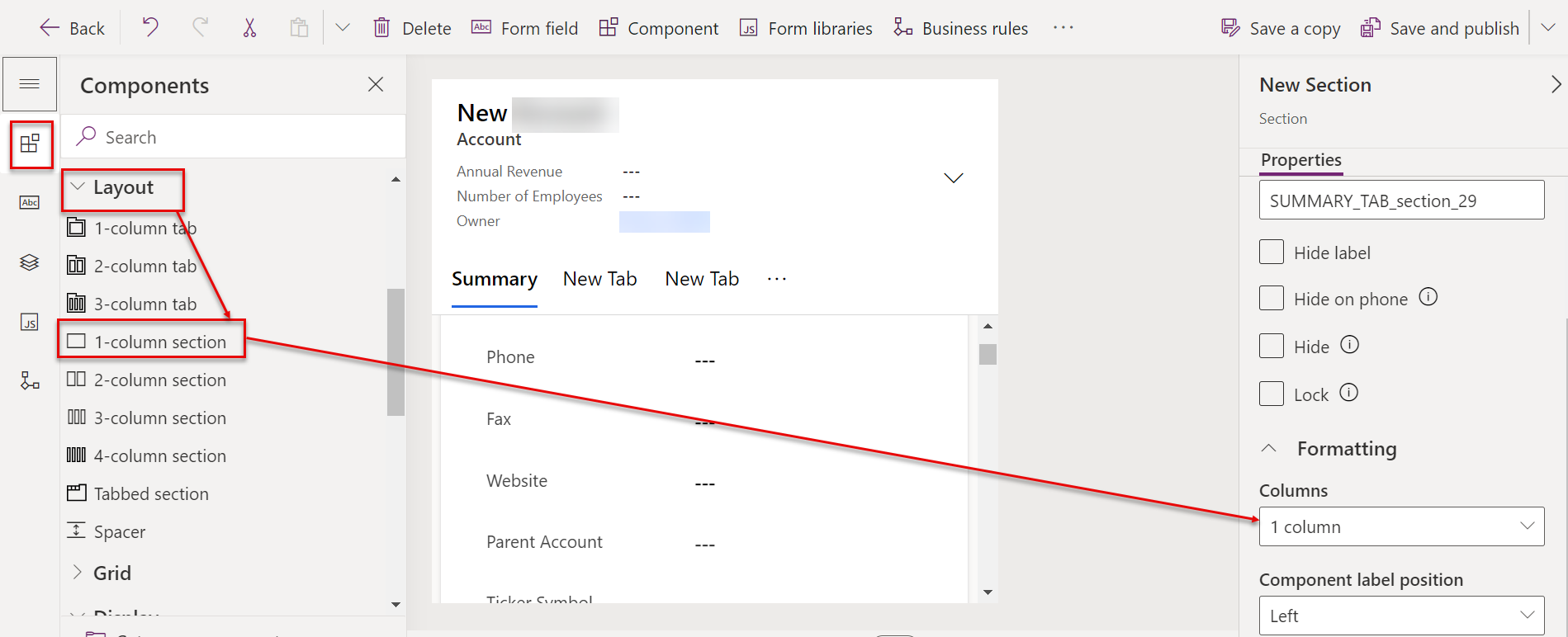Click the Paste clipboard icon
This screenshot has height=637, width=1568.
(x=299, y=28)
